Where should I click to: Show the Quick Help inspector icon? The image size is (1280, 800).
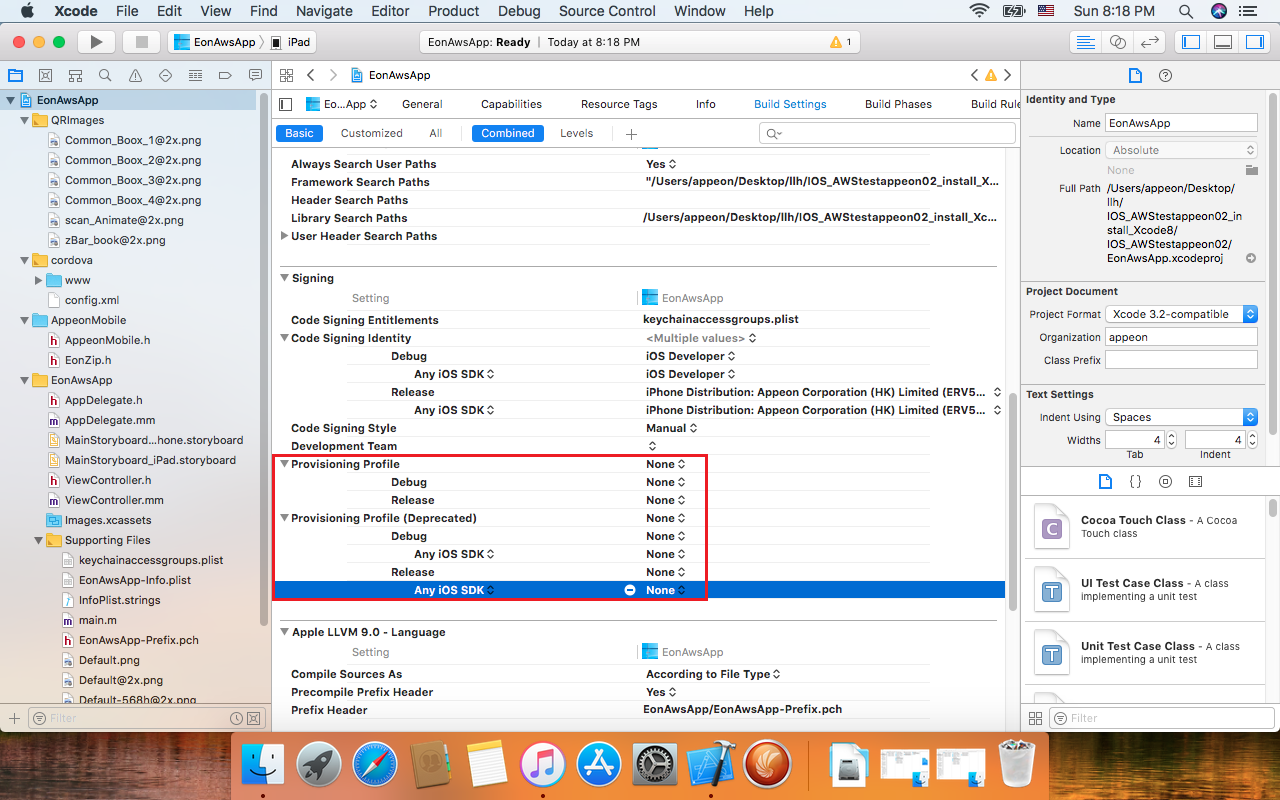[x=1165, y=76]
